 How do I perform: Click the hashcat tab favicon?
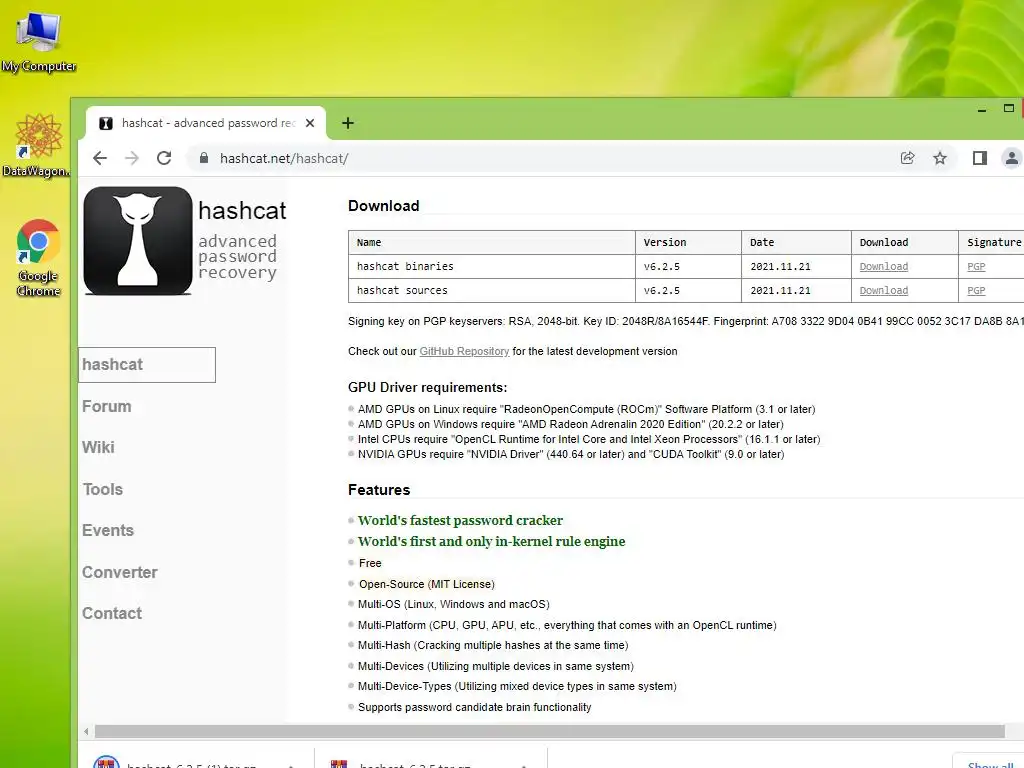(106, 123)
